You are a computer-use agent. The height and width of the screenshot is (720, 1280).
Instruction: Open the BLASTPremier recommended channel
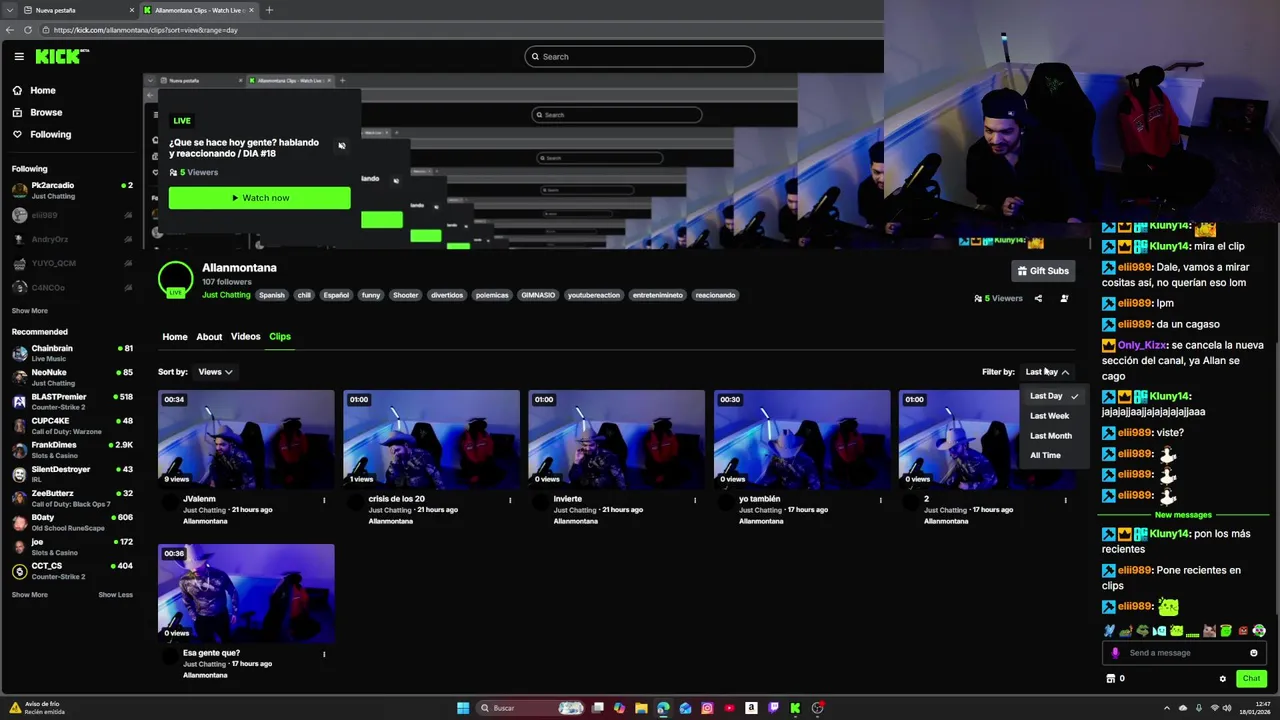pyautogui.click(x=72, y=401)
